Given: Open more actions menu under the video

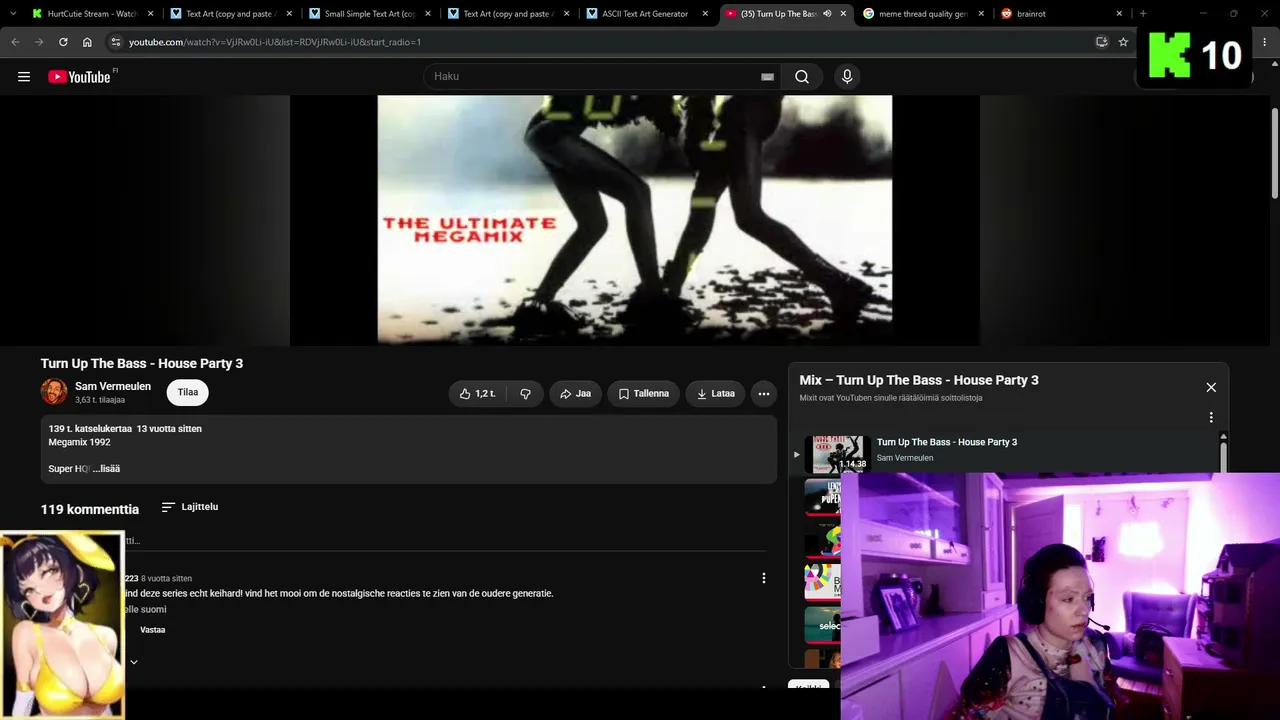Looking at the screenshot, I should pos(764,394).
